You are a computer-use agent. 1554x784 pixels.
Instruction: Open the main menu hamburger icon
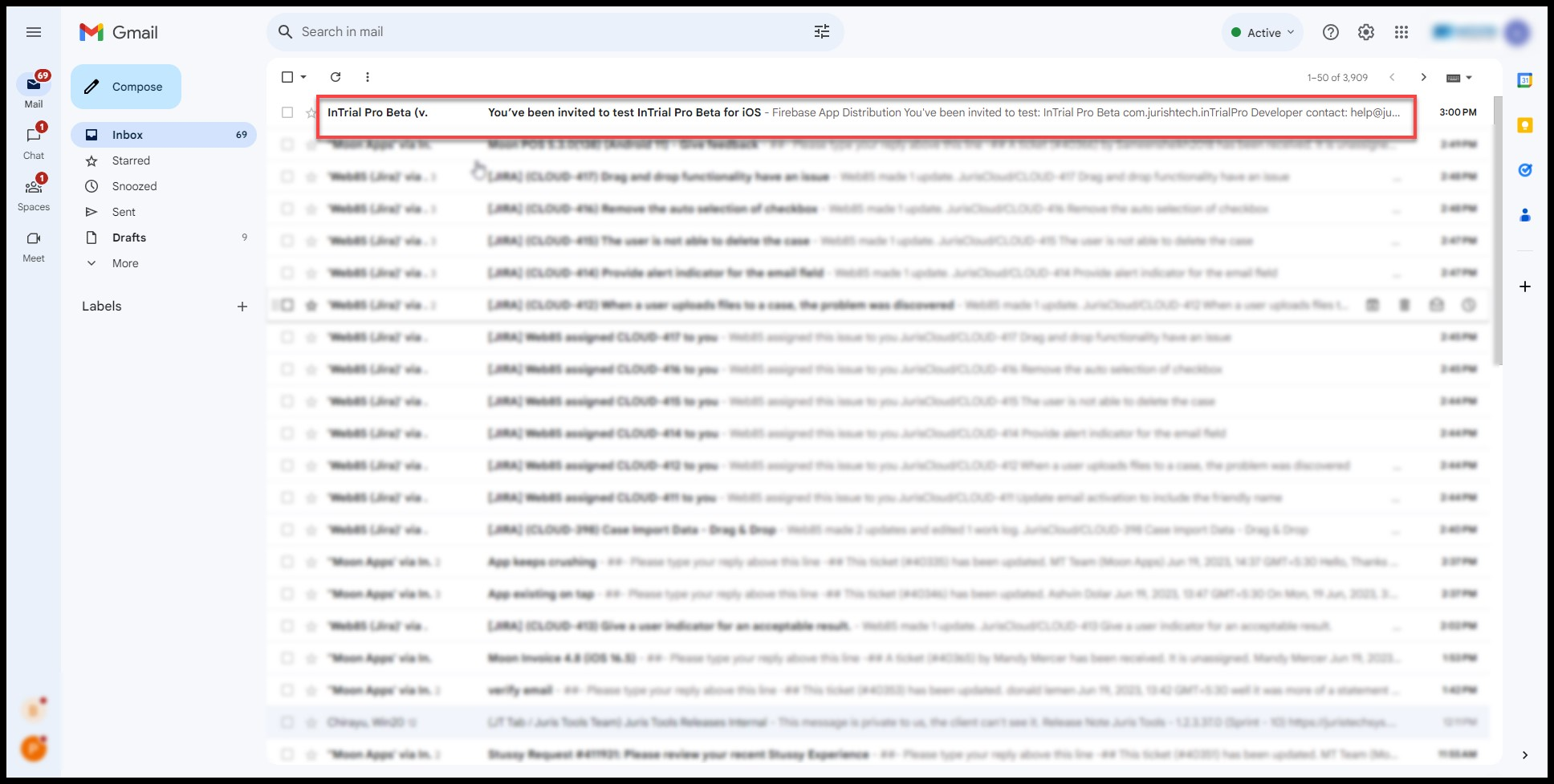[34, 32]
